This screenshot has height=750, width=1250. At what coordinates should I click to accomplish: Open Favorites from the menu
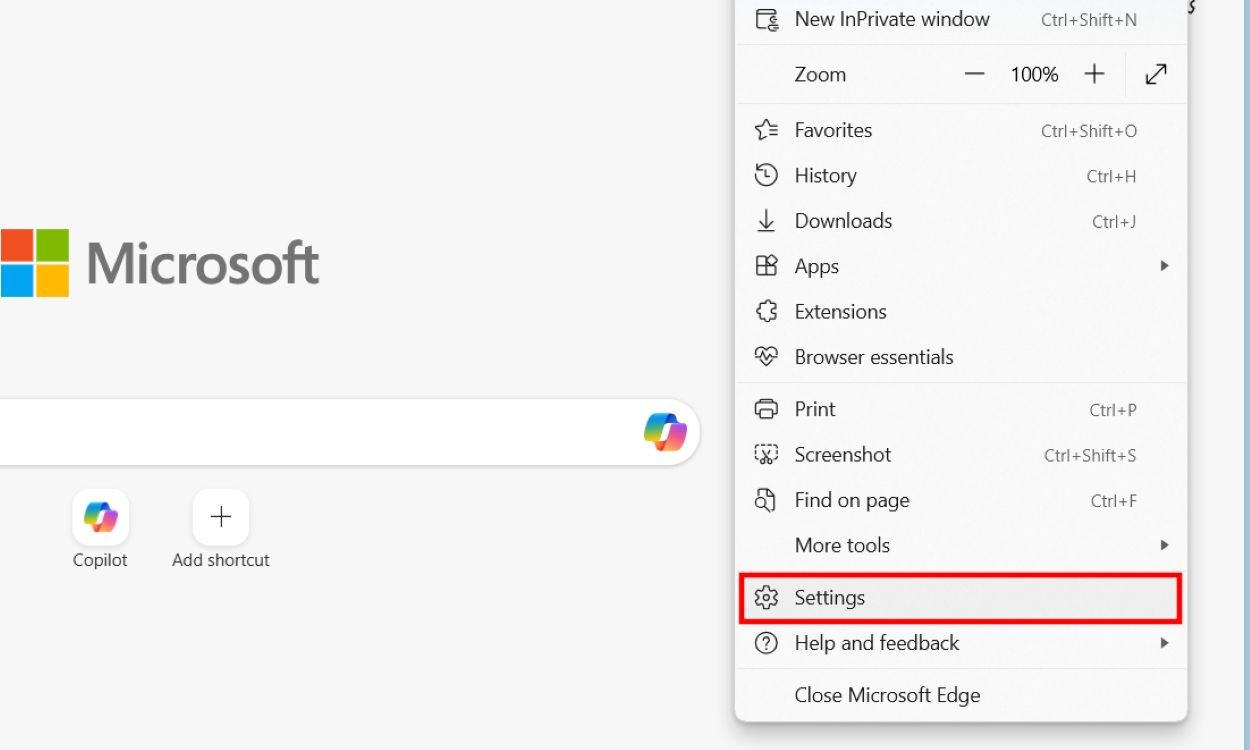pos(961,130)
